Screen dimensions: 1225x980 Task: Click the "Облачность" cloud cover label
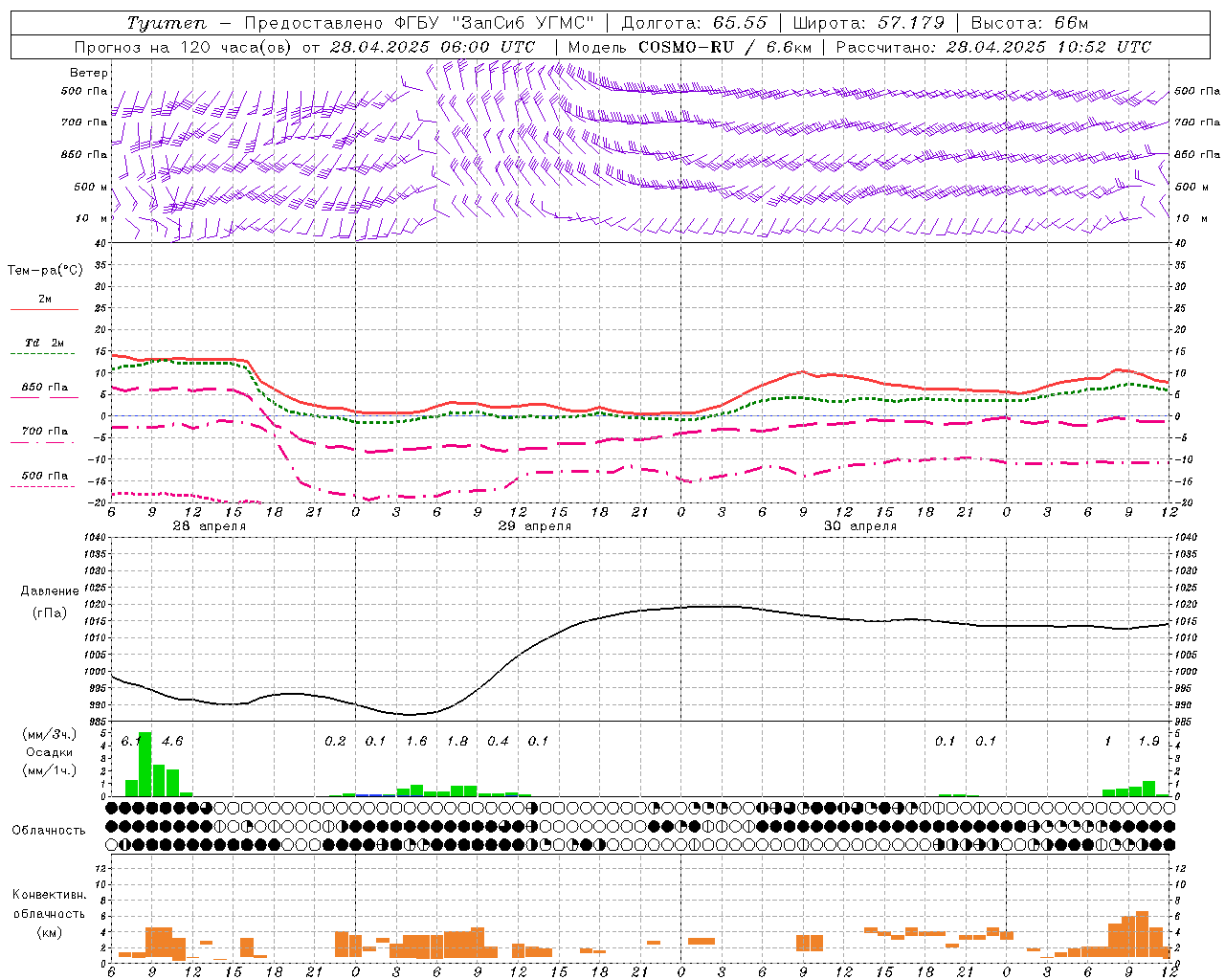pyautogui.click(x=49, y=831)
